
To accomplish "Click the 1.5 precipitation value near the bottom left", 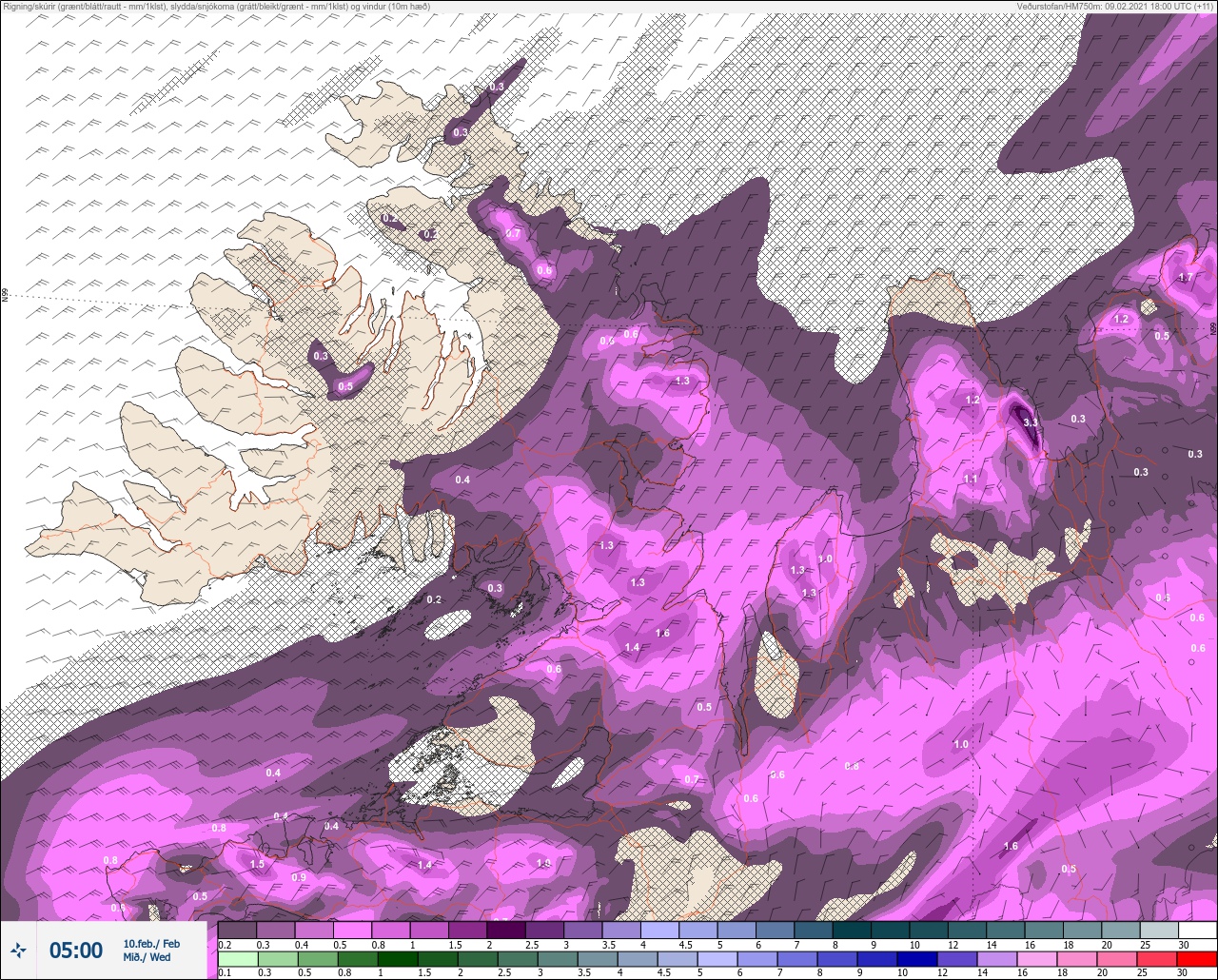I will [x=257, y=864].
